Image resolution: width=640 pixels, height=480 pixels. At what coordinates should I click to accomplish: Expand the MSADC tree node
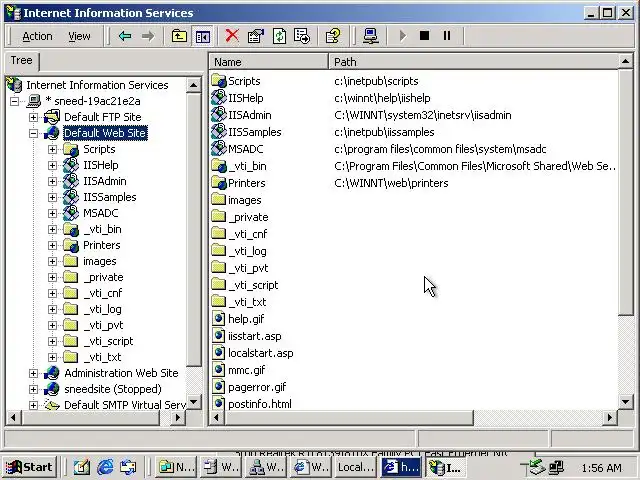[x=52, y=213]
